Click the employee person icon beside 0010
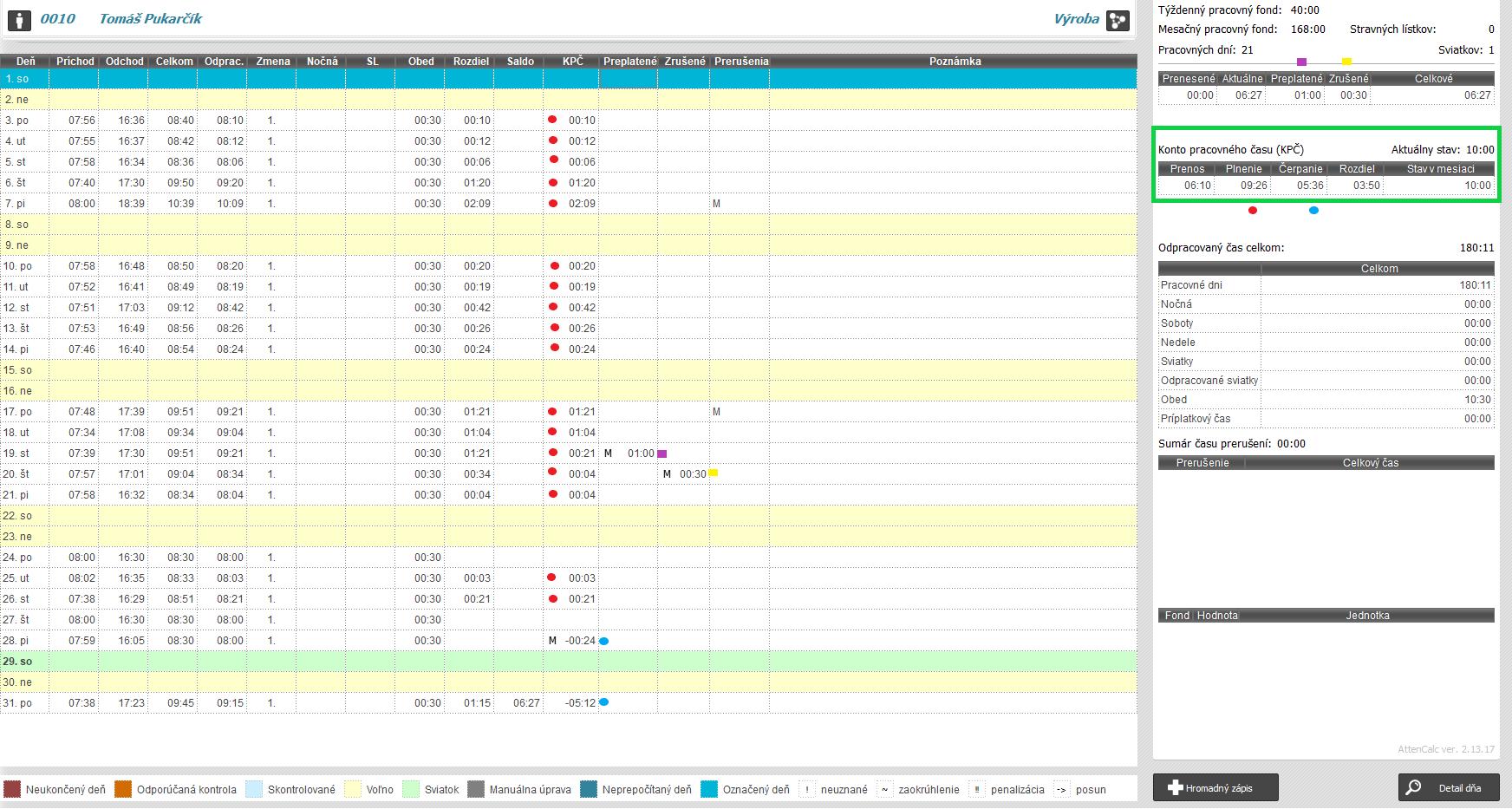1512x809 pixels. [19, 19]
